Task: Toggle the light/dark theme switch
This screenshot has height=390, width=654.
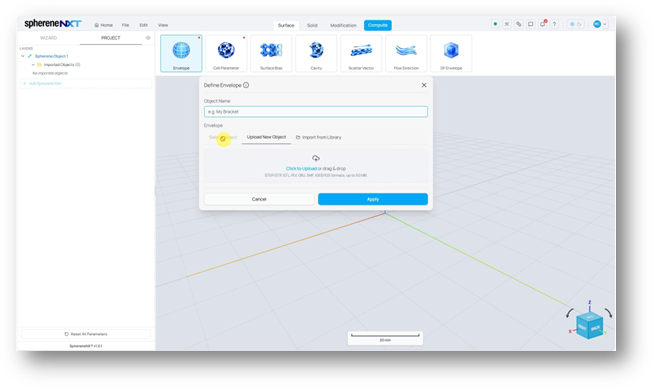Action: pos(576,24)
